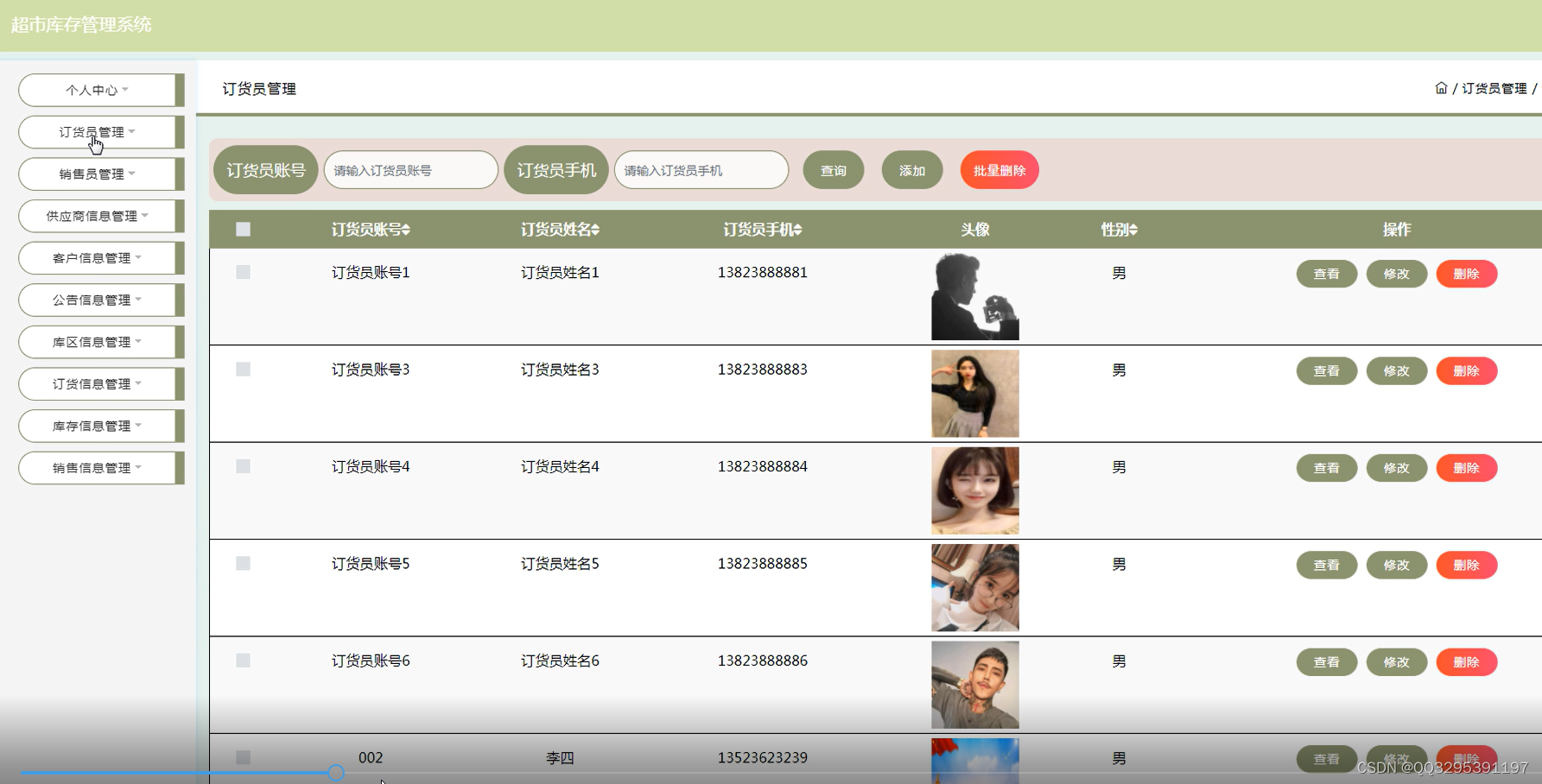
Task: Expand the 客户信息管理 sidebar menu
Action: [101, 258]
